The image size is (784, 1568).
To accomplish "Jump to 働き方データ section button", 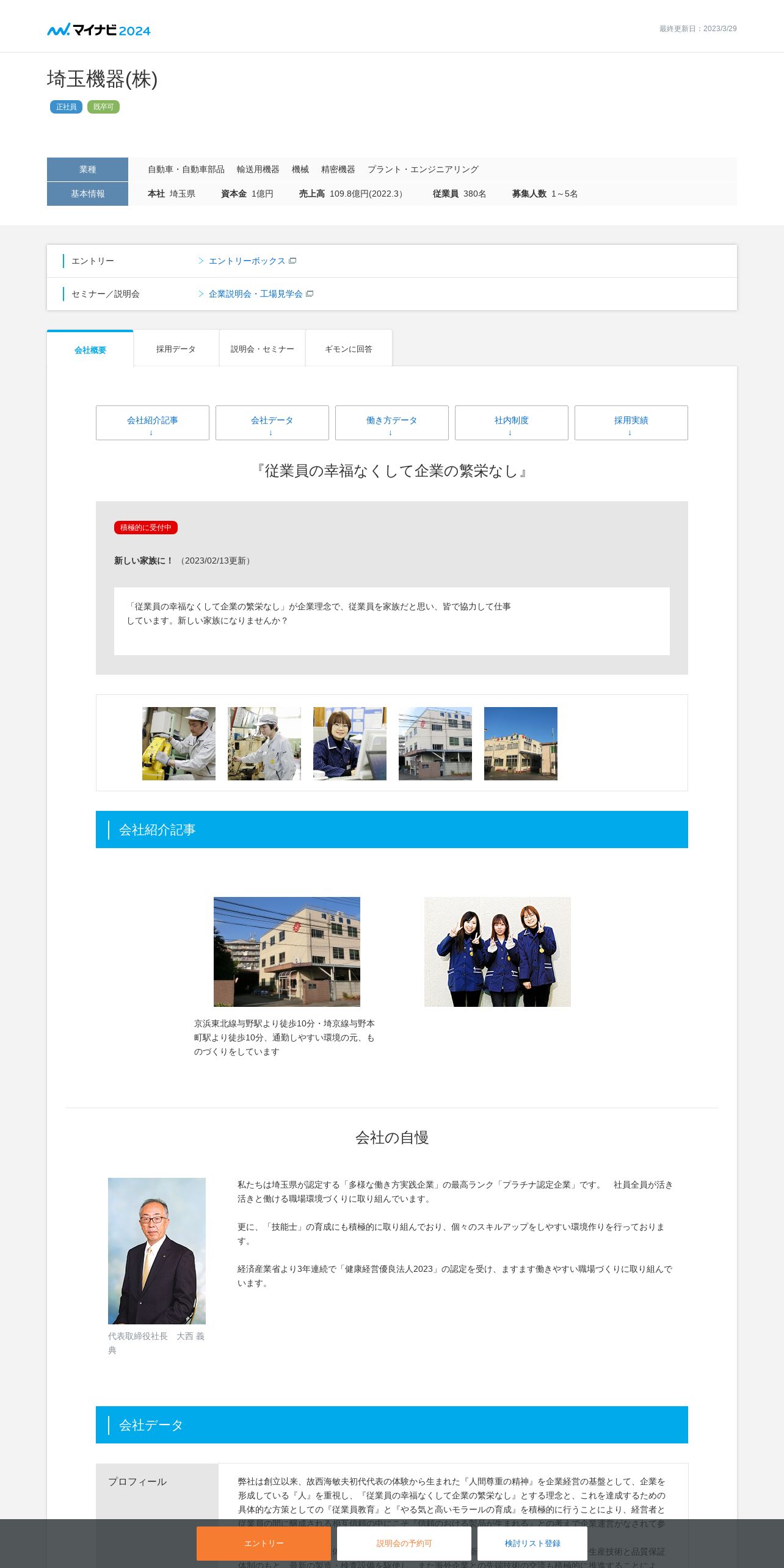I will pyautogui.click(x=392, y=423).
